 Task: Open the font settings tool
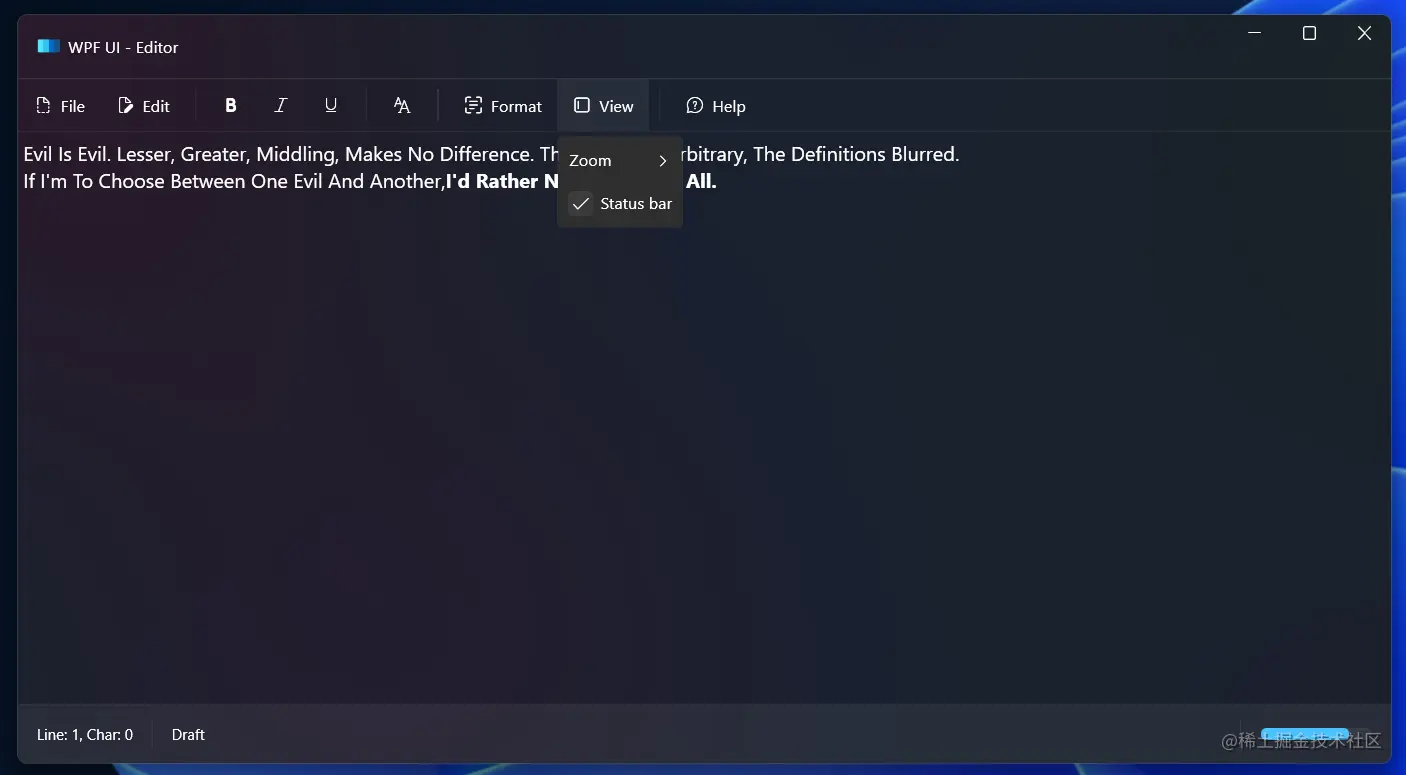pos(401,105)
